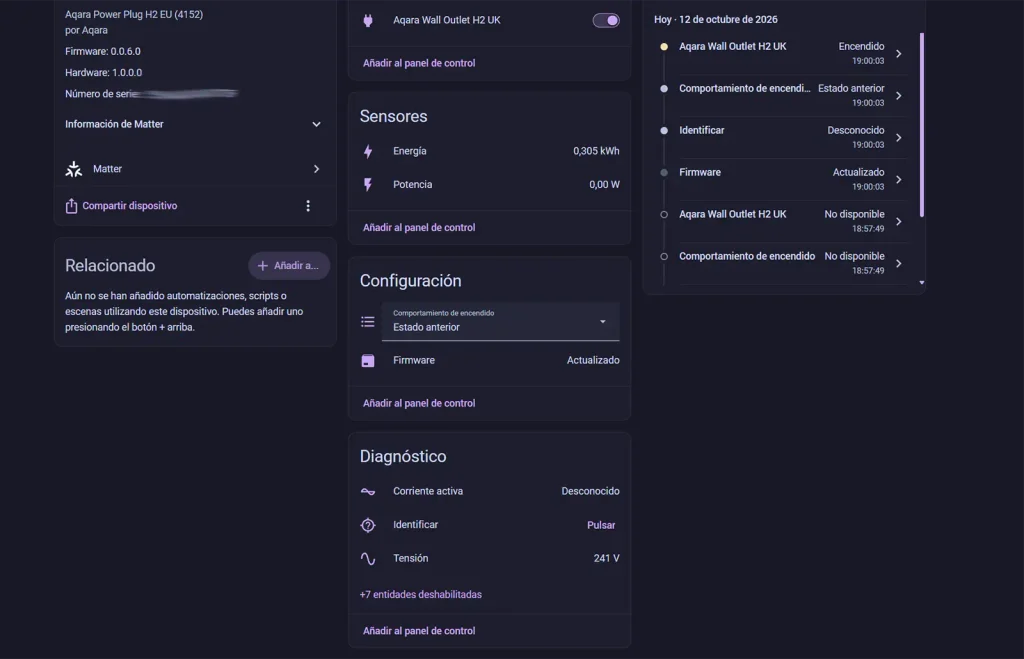Click the Identificar question mark icon
1024x659 pixels.
pyautogui.click(x=368, y=525)
